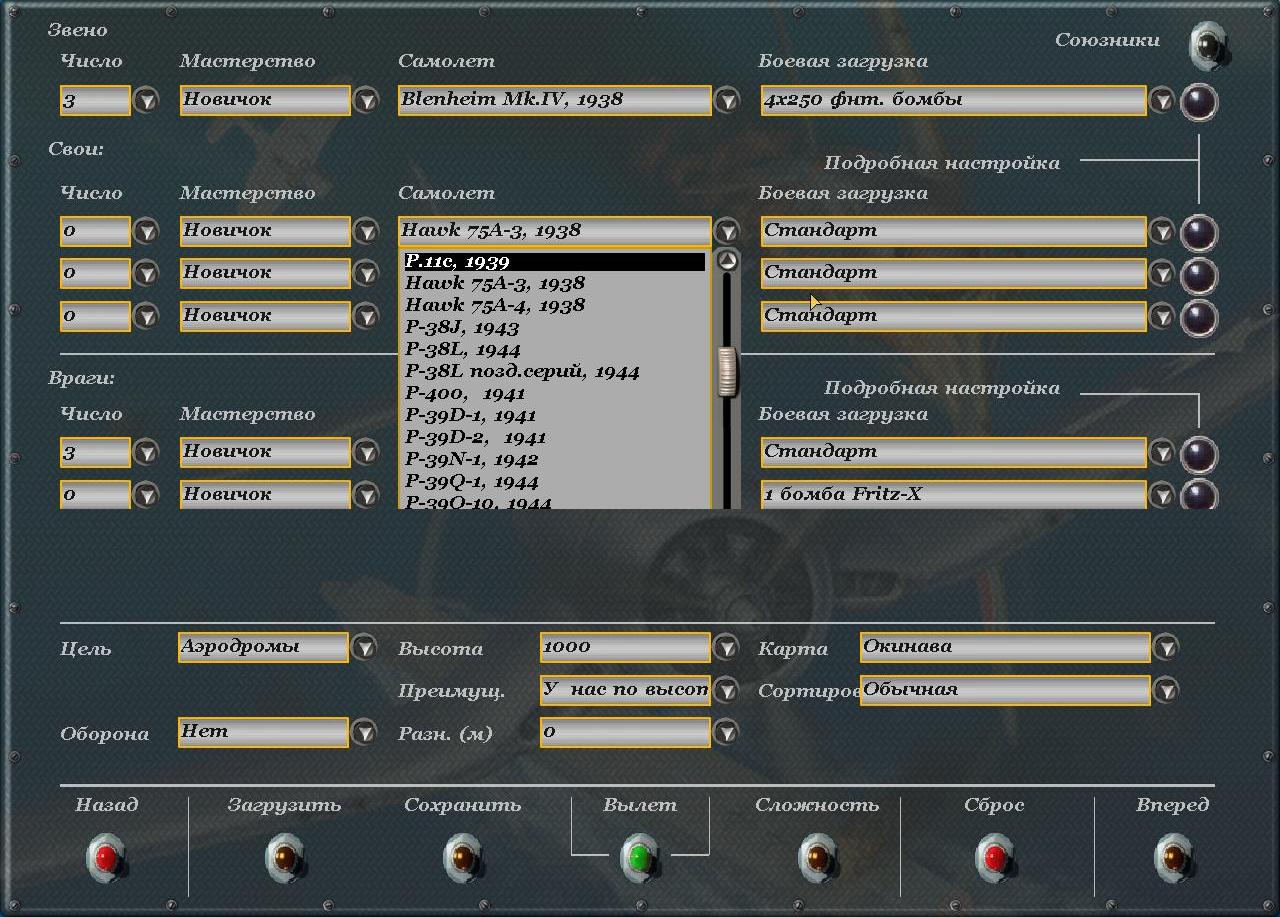Expand Мастерство dropdown in first Враги row

[366, 453]
